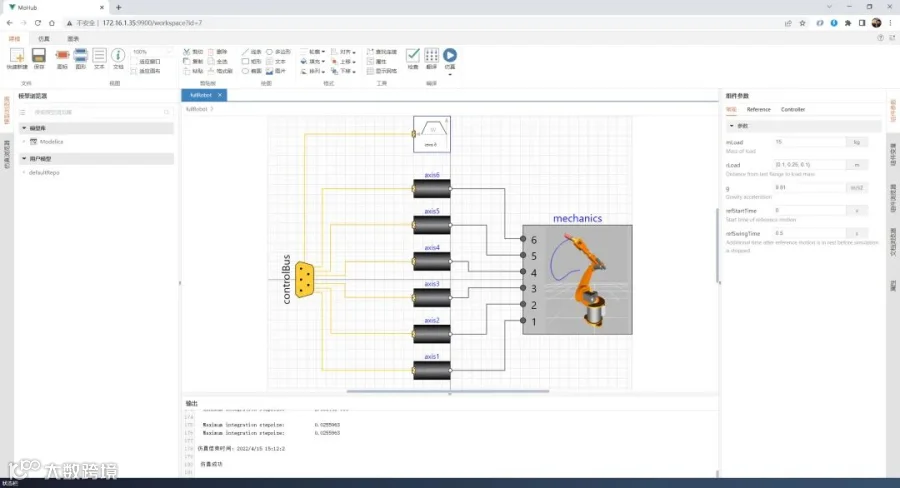This screenshot has height=488, width=900.
Task: Click the canvas horizontal scrollbar
Action: [448, 392]
